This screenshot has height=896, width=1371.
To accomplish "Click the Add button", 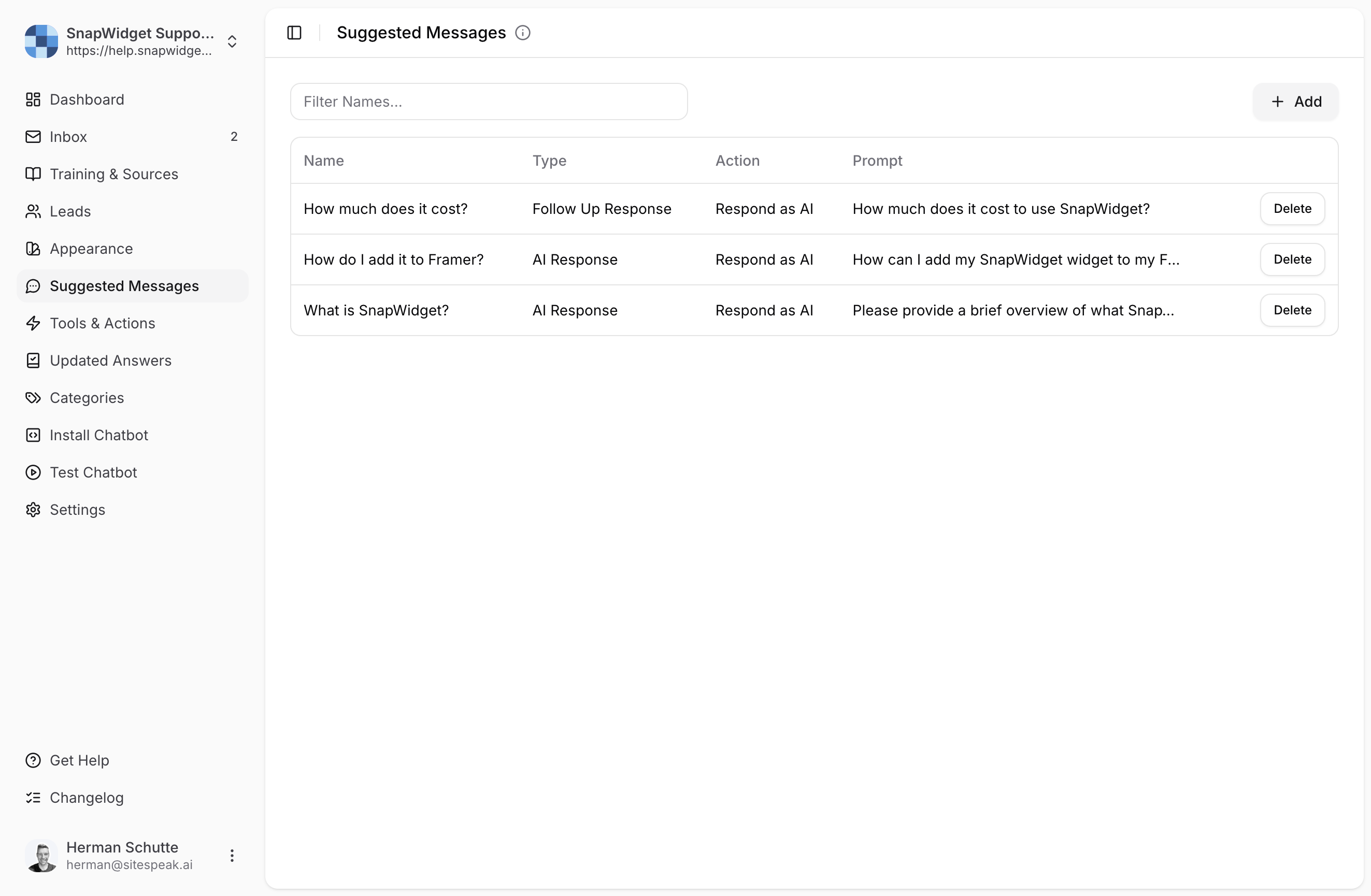I will pos(1295,102).
